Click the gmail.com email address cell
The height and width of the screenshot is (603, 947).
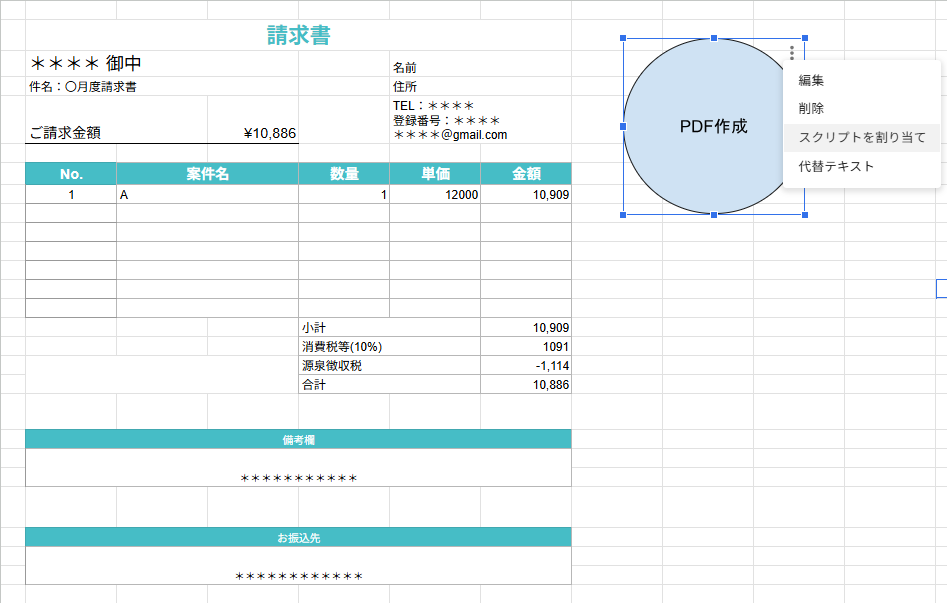pyautogui.click(x=450, y=135)
